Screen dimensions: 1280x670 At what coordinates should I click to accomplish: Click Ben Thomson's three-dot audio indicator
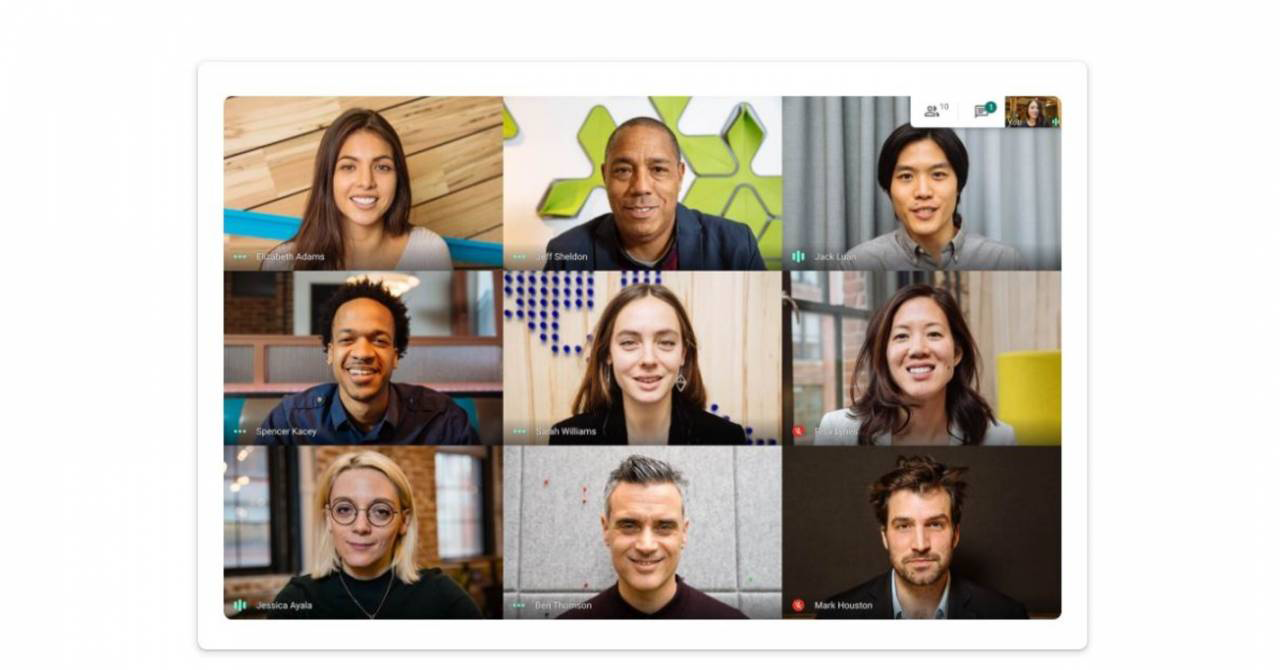pos(519,605)
